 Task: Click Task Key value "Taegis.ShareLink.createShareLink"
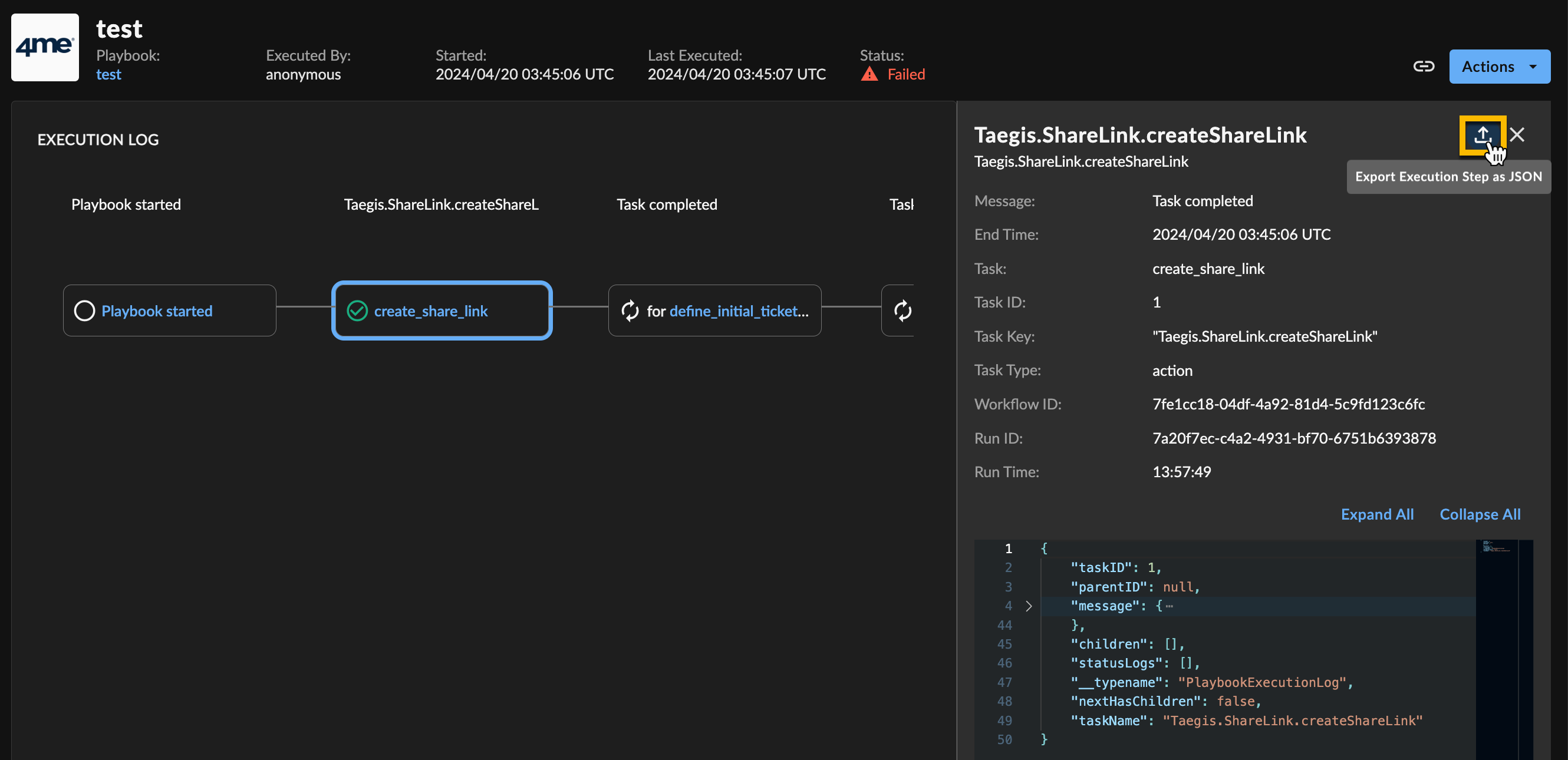point(1265,336)
